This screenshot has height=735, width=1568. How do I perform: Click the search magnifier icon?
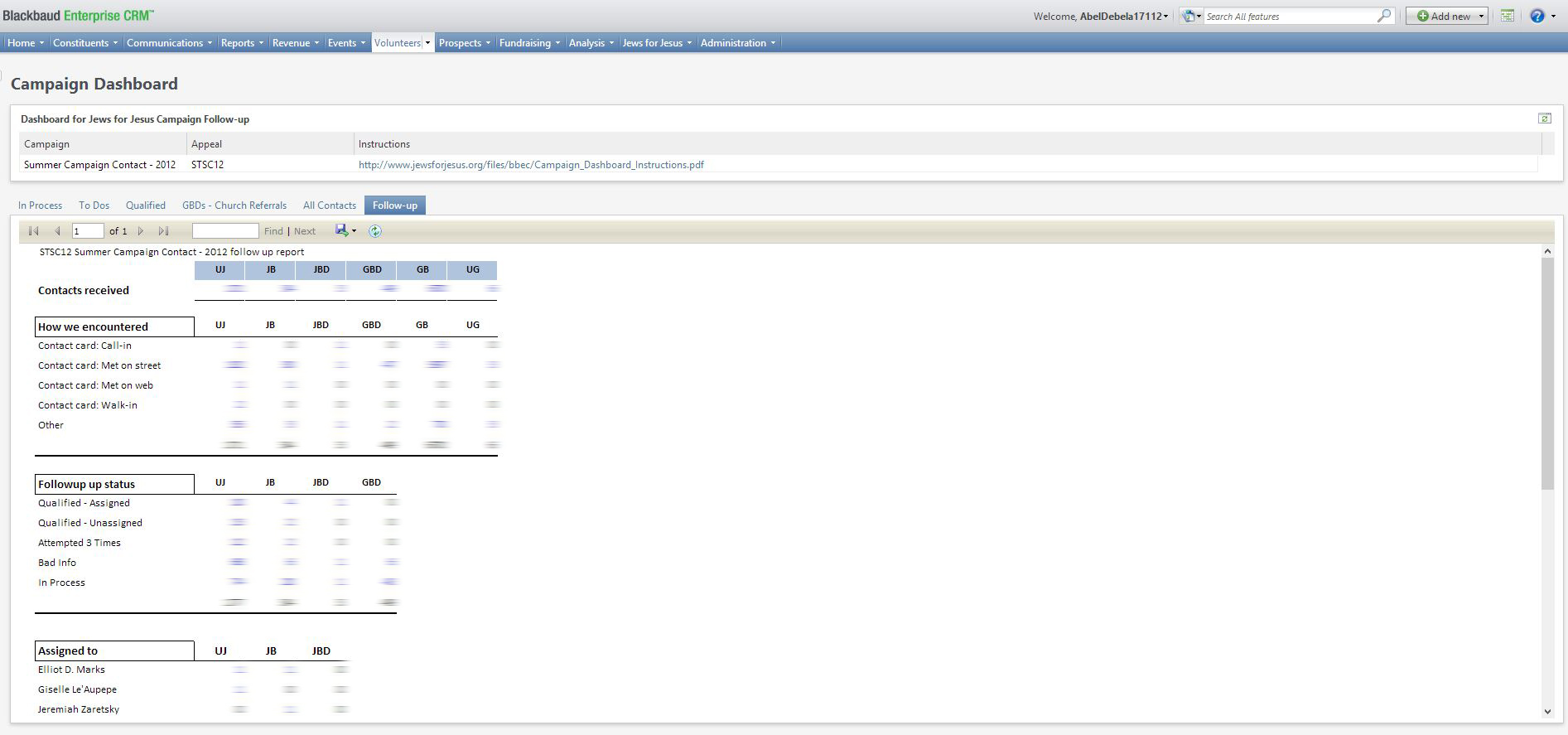coord(1384,16)
